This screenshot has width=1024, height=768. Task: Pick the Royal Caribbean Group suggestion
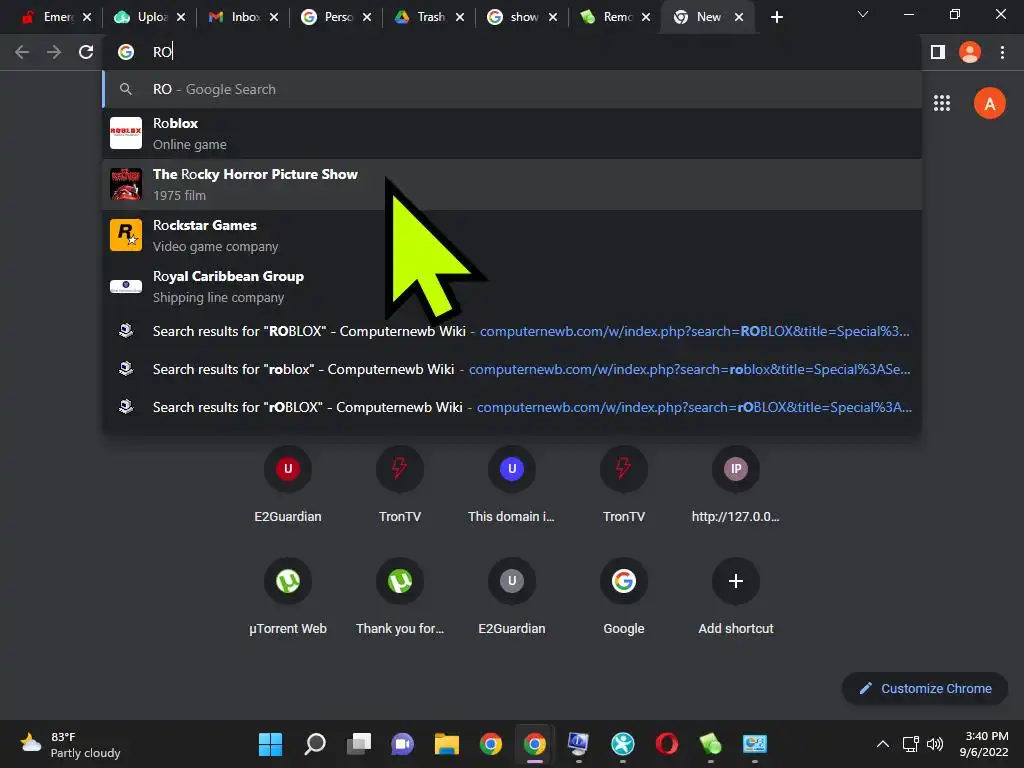(512, 286)
